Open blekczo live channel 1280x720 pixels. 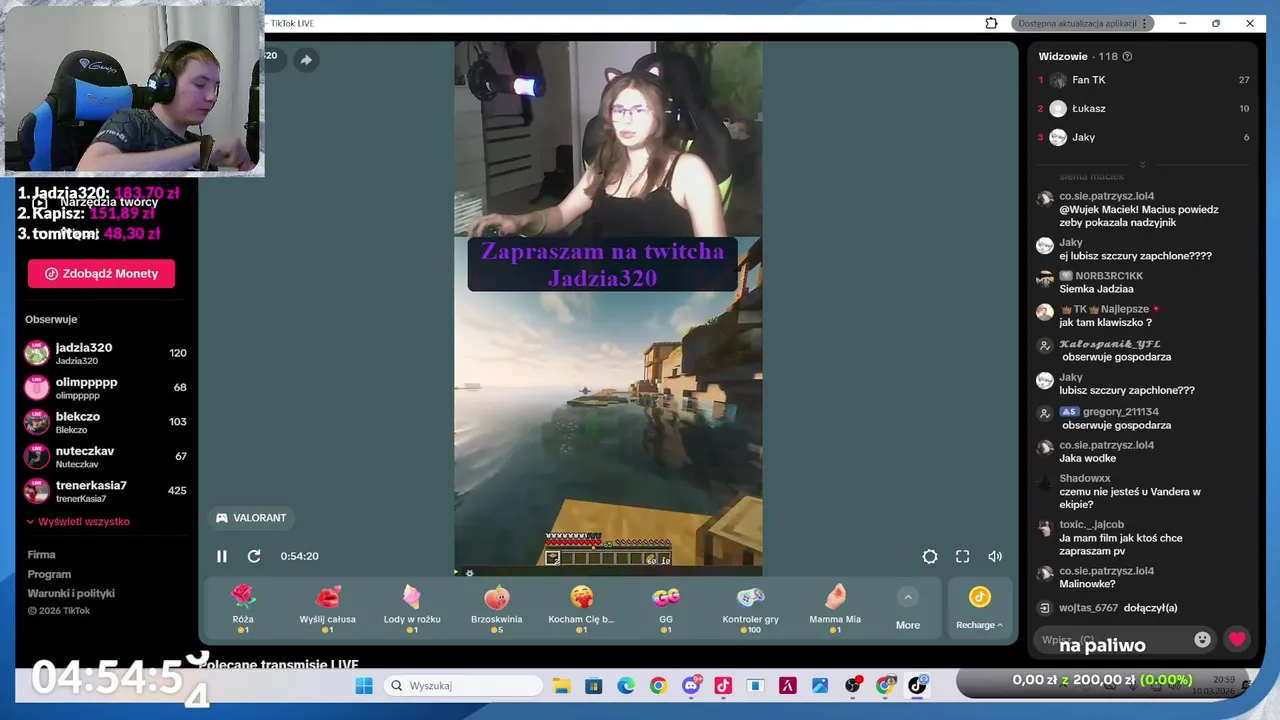point(106,421)
